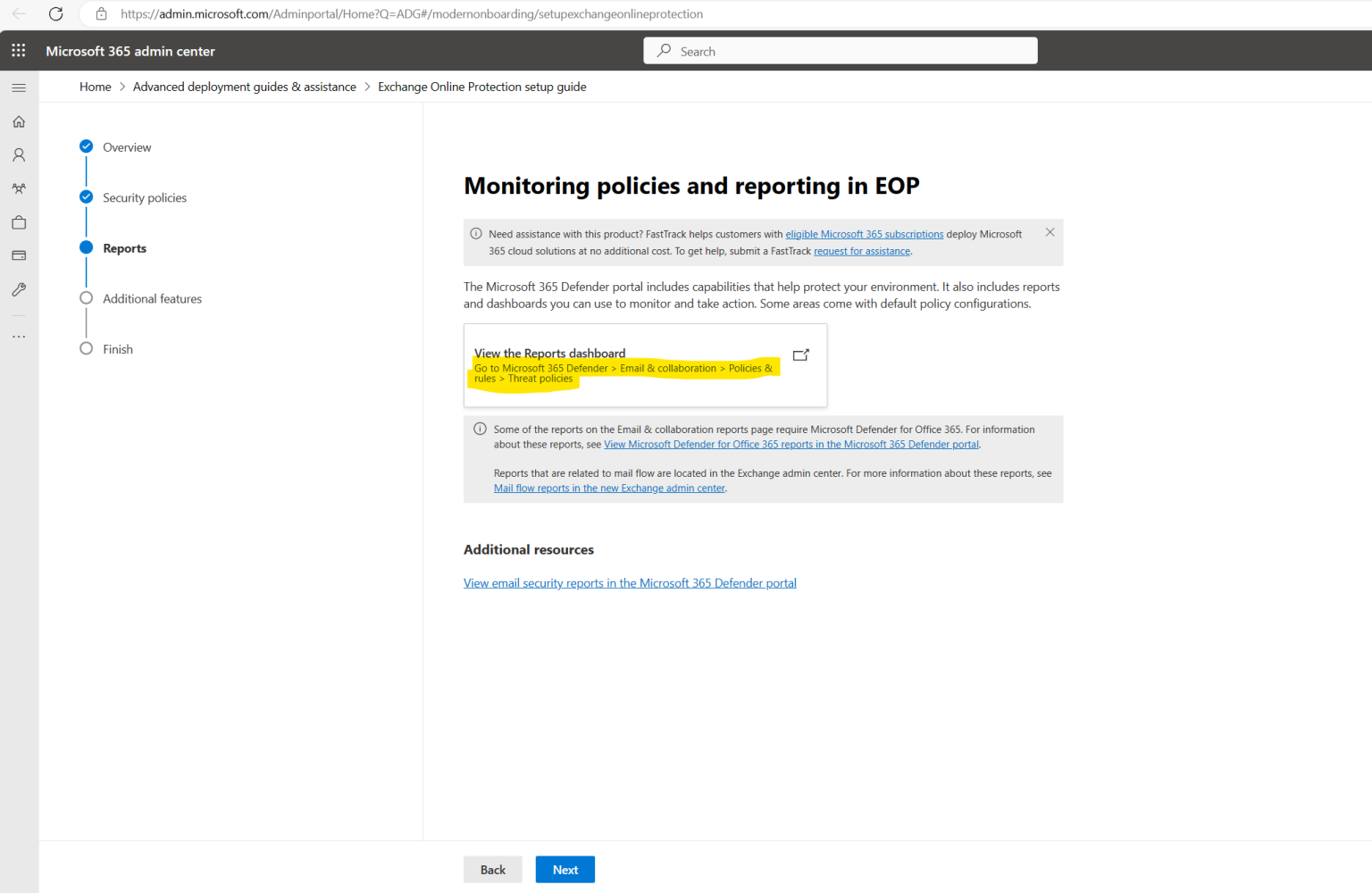Click inside the Search field
This screenshot has width=1372, height=893.
840,50
